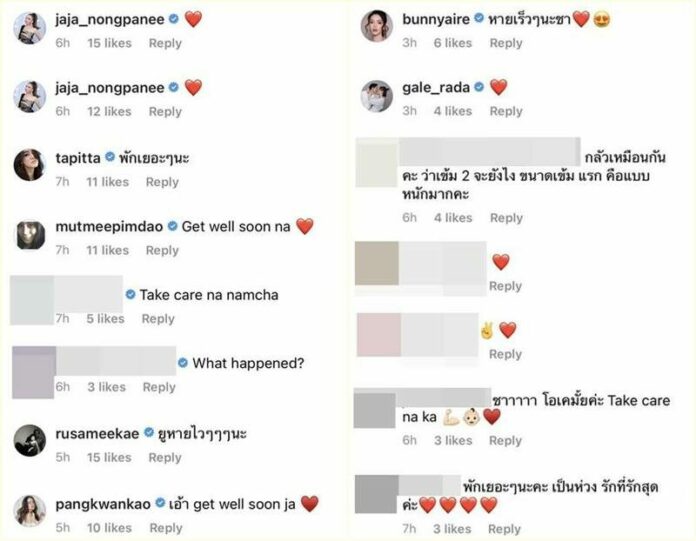This screenshot has width=696, height=541.
Task: Click verified badge beside gale_rada
Action: [x=479, y=87]
